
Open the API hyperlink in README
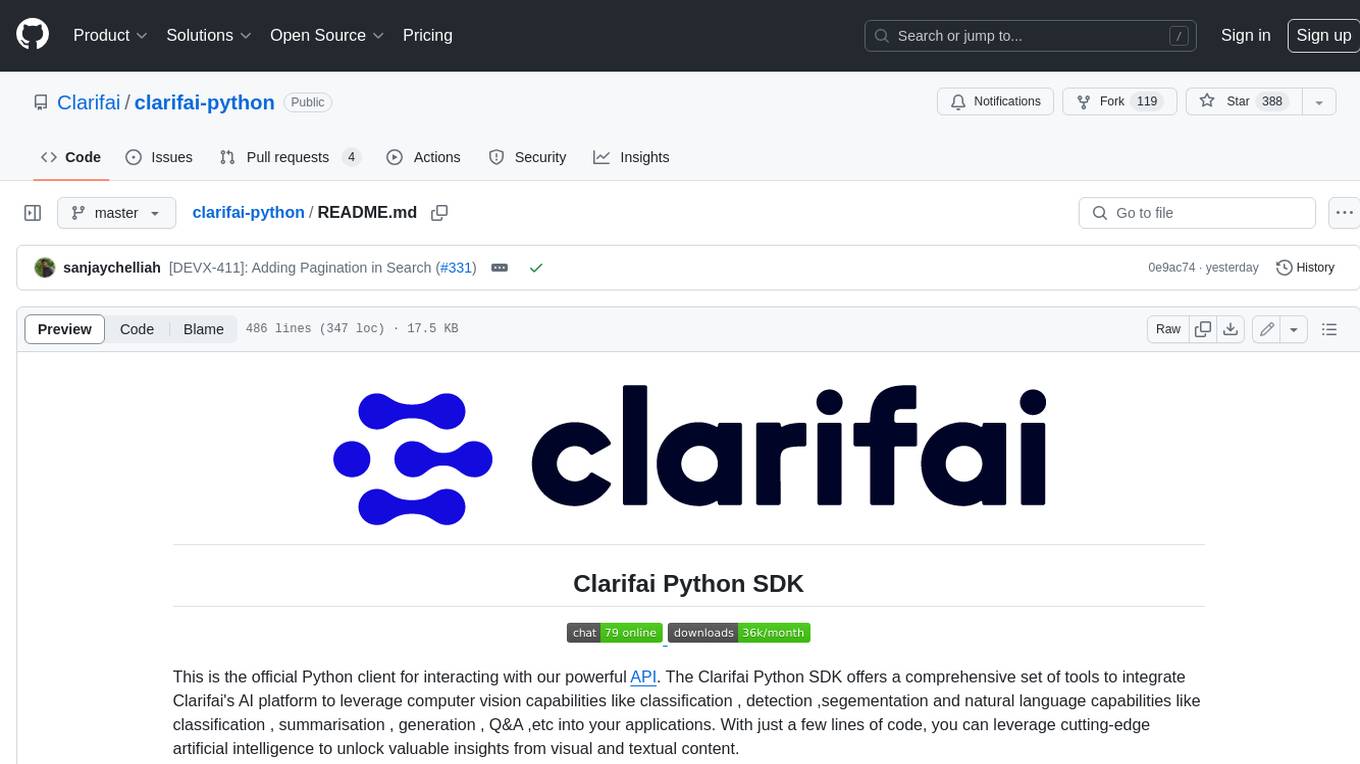(643, 677)
